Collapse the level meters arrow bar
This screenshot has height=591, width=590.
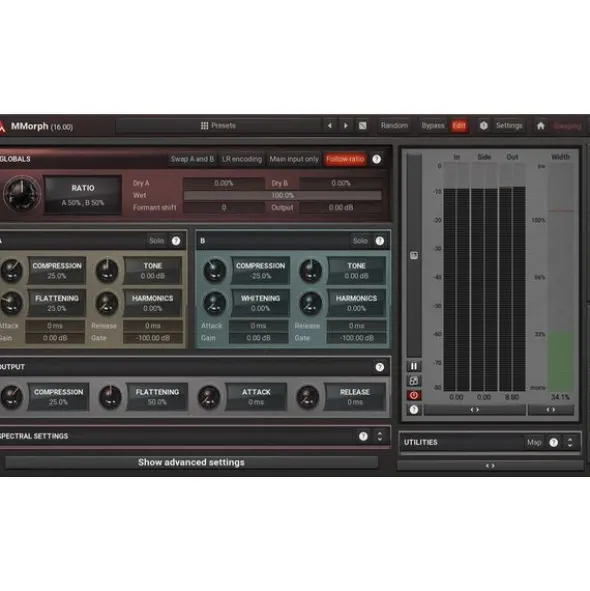click(x=475, y=410)
